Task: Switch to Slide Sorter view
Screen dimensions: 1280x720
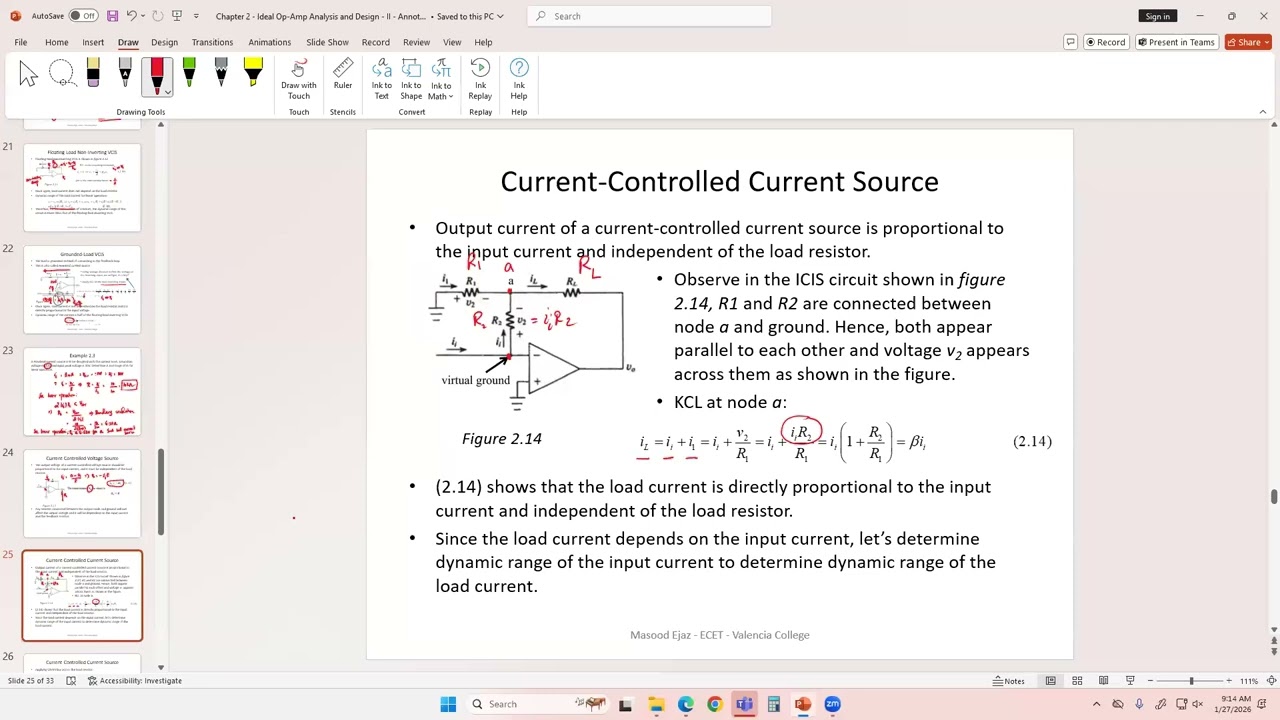Action: 1077,681
